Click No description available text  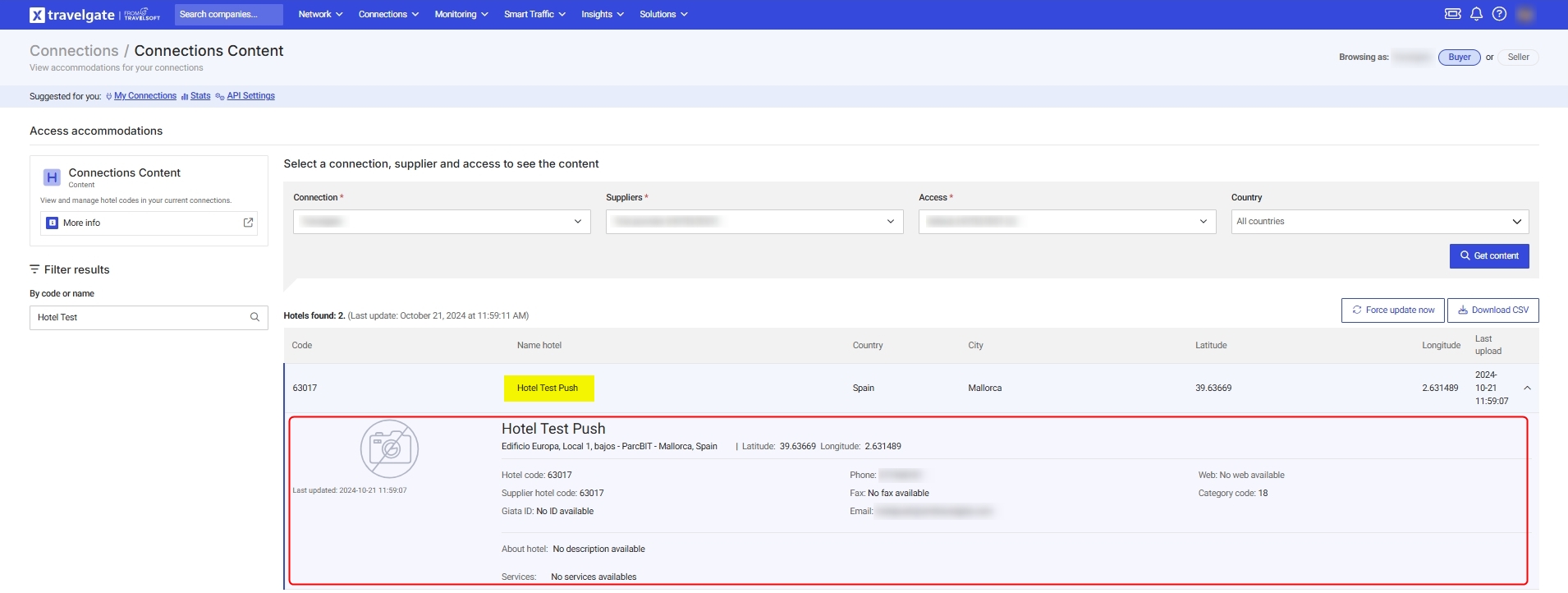click(598, 549)
